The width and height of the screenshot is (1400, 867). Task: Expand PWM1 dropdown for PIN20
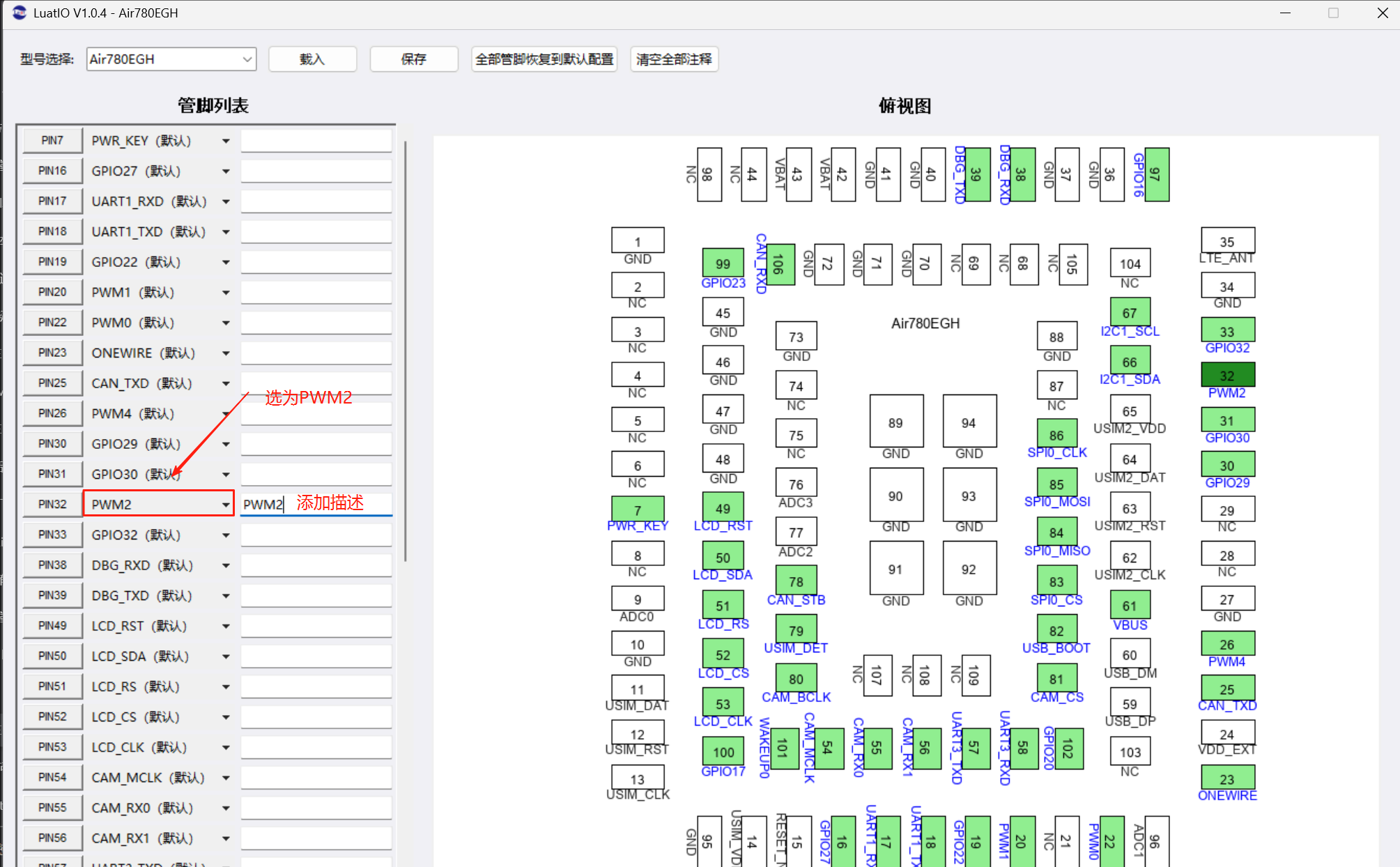pos(226,293)
